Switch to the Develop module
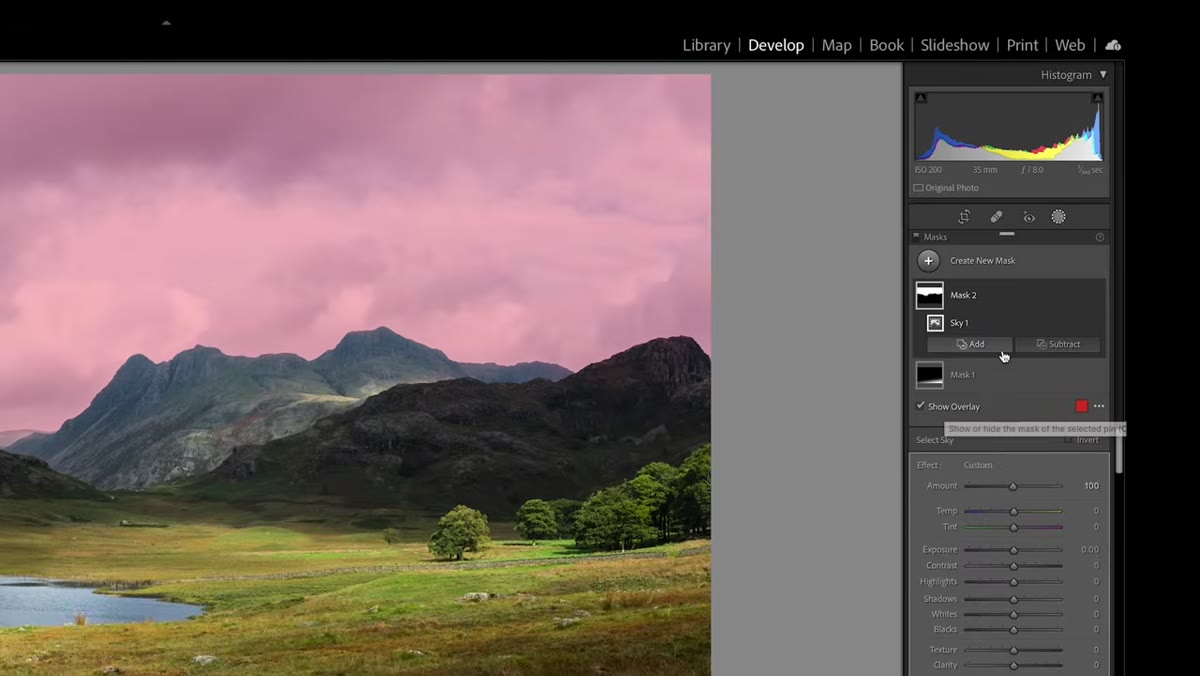This screenshot has height=676, width=1200. coord(776,45)
